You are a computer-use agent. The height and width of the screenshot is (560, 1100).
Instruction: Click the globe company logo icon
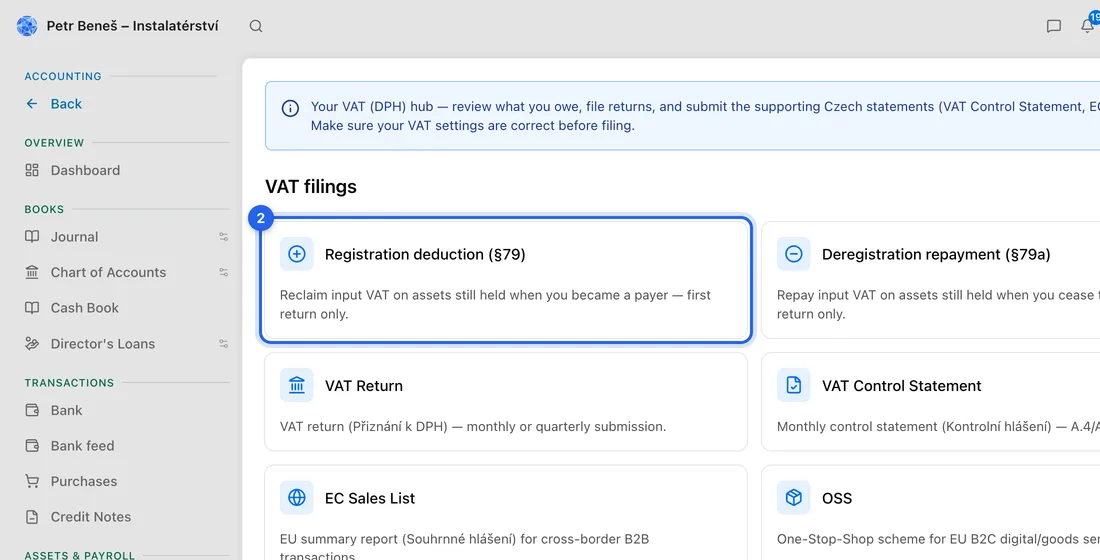pyautogui.click(x=27, y=26)
